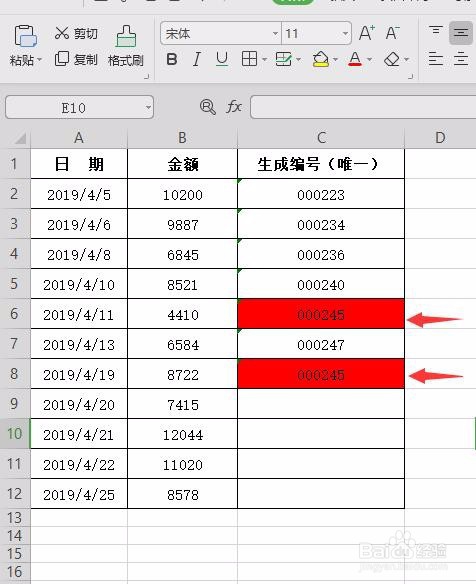Open the font size dropdown 11
Viewport: 476px width, 584px height.
tap(345, 34)
